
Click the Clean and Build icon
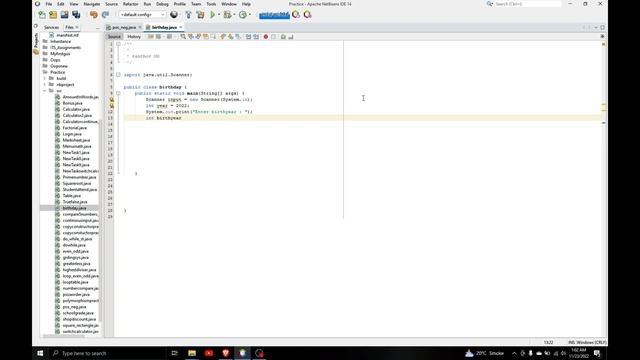(200, 15)
